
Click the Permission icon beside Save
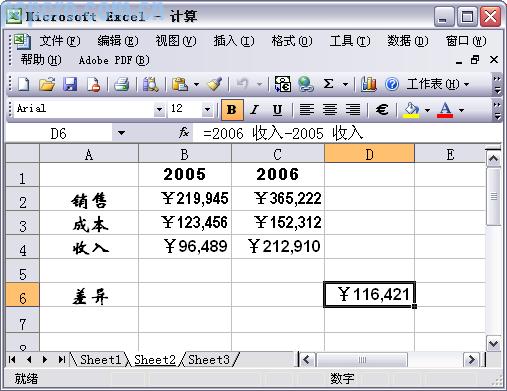(94, 84)
